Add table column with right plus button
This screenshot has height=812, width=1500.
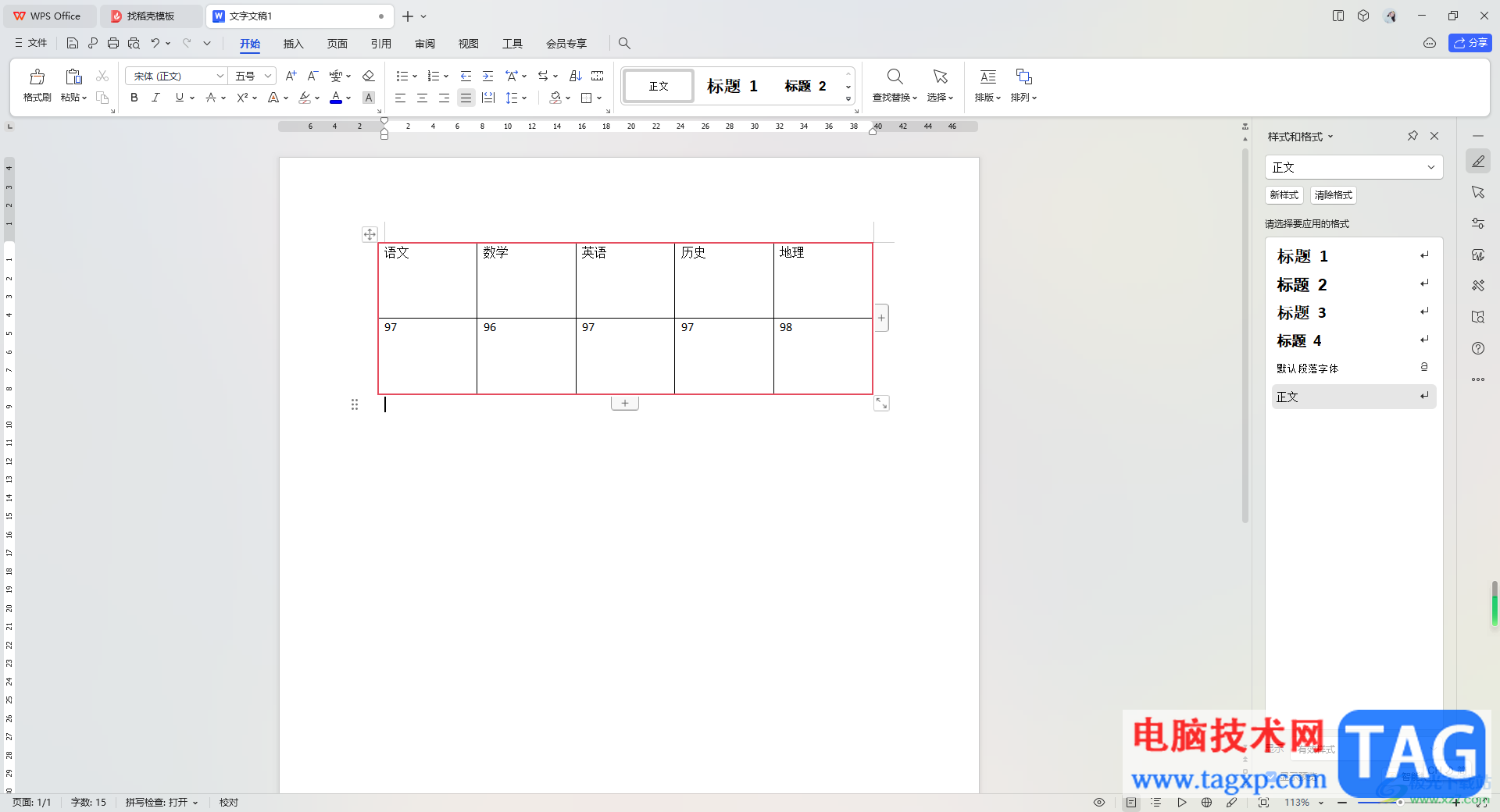click(x=881, y=318)
